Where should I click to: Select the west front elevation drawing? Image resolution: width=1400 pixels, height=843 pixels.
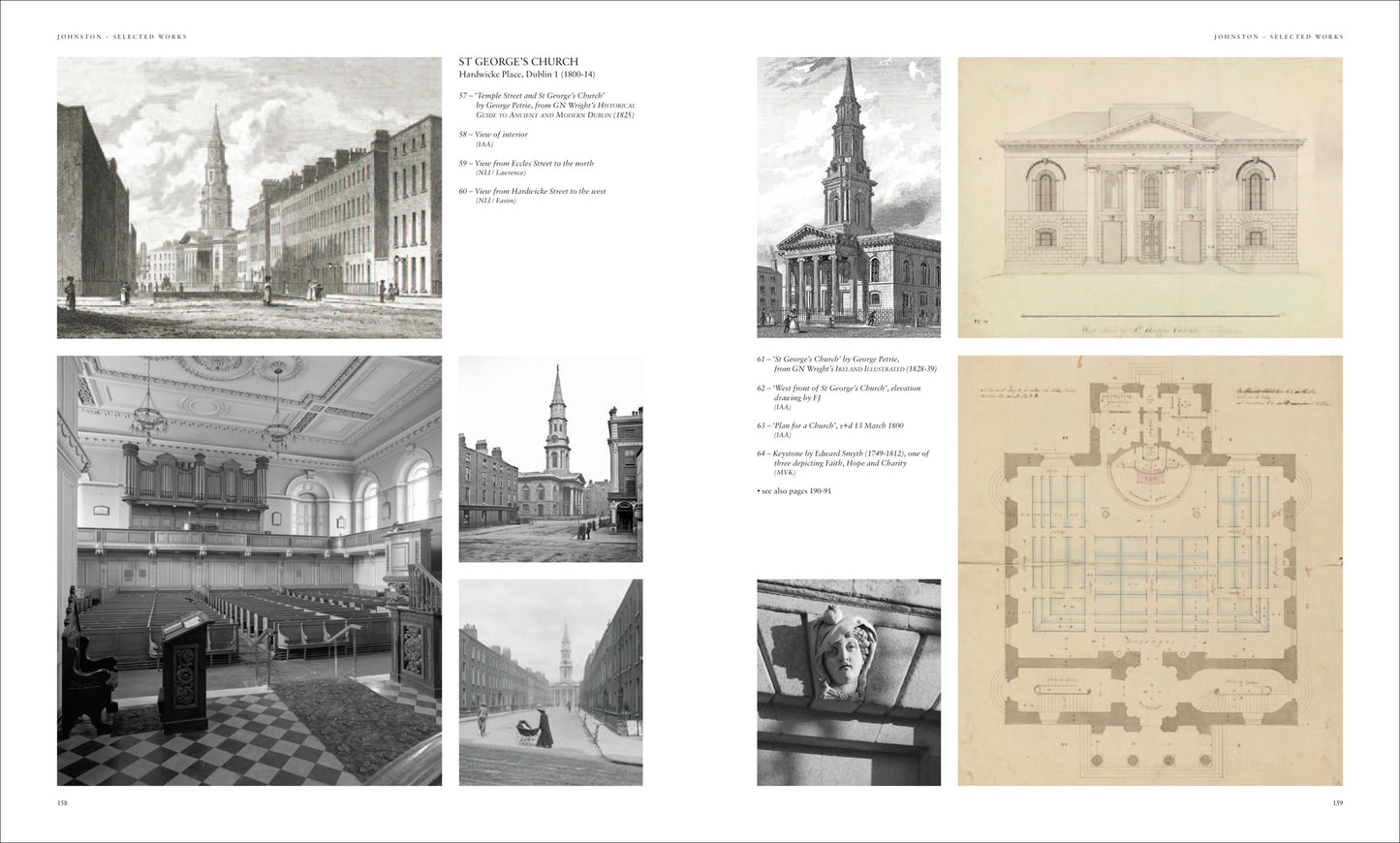pyautogui.click(x=1150, y=198)
